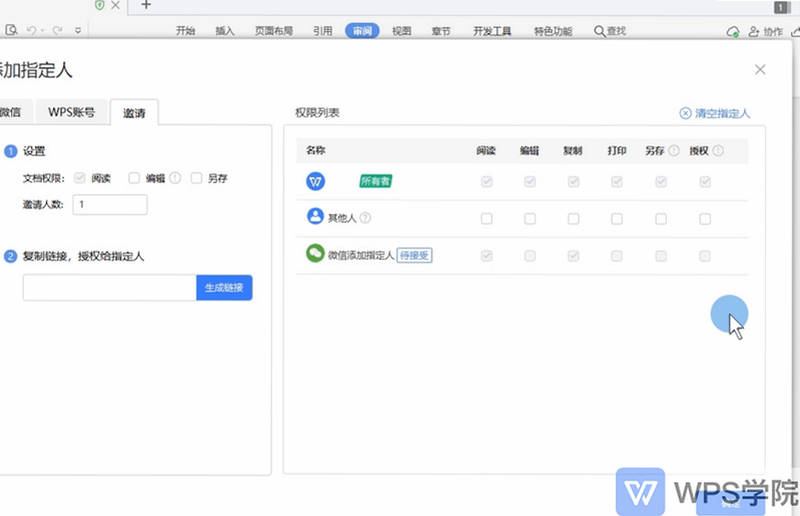
Task: Click the share icon right of 协作
Action: tap(795, 32)
